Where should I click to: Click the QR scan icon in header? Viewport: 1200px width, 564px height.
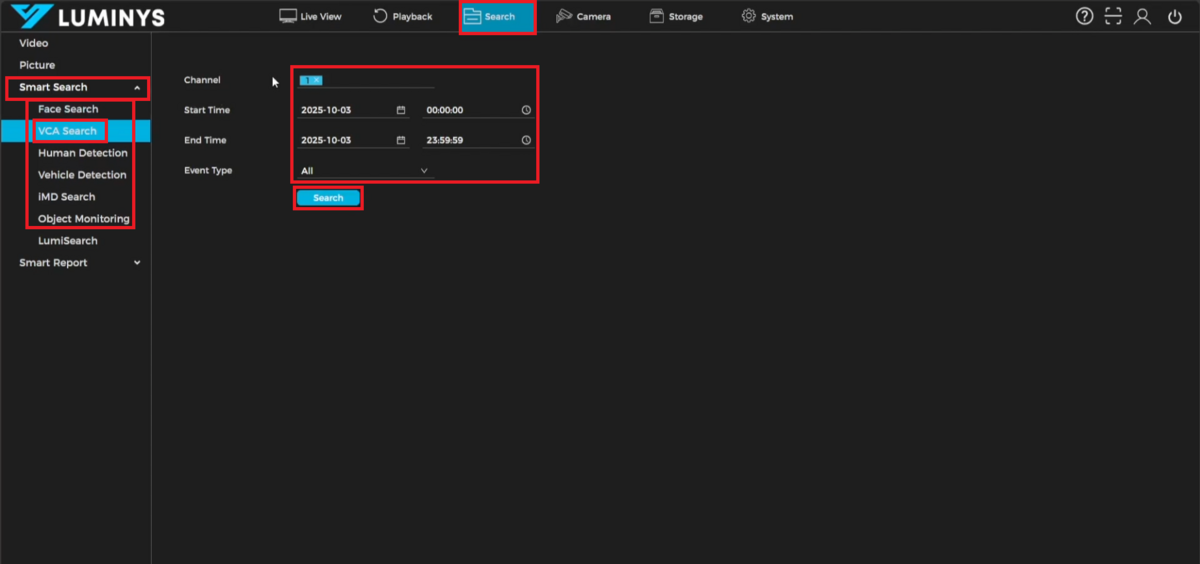coord(1113,16)
